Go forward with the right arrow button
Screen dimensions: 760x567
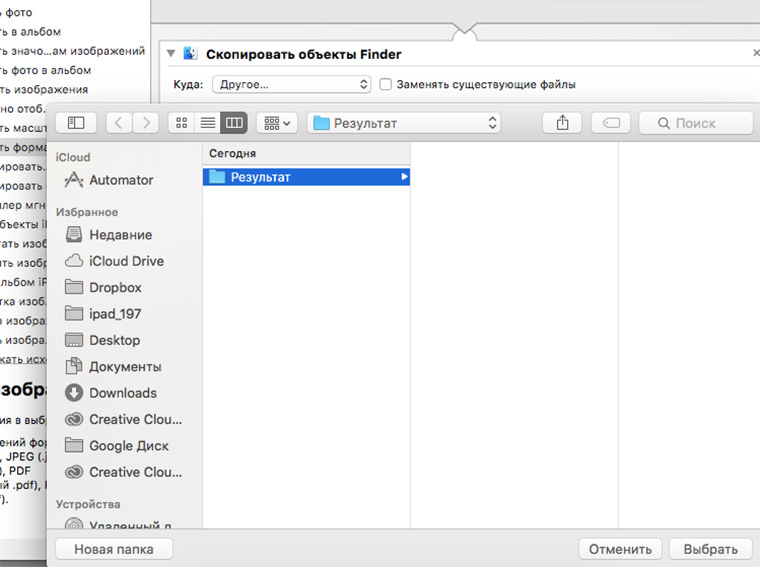146,123
